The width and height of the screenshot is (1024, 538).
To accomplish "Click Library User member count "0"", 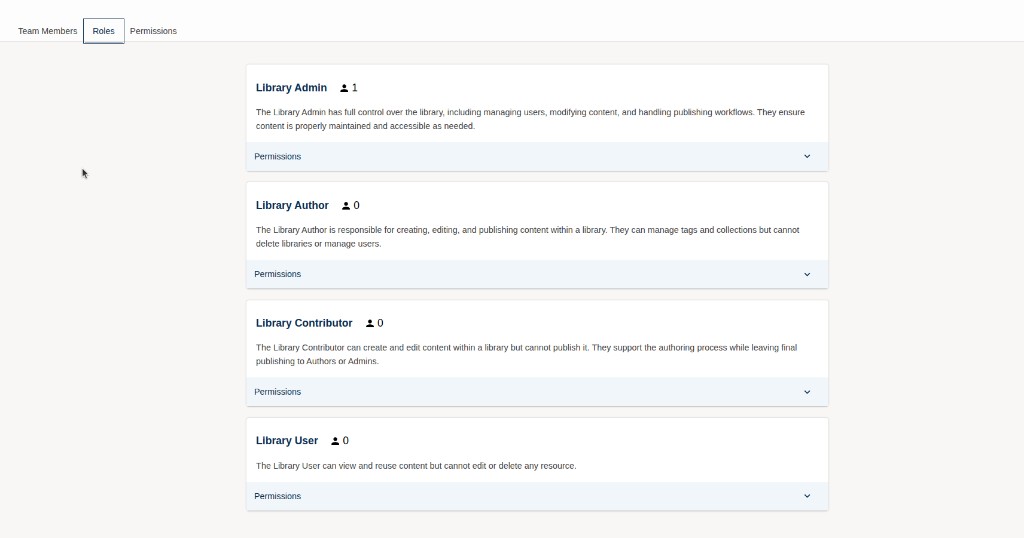I will (x=345, y=441).
